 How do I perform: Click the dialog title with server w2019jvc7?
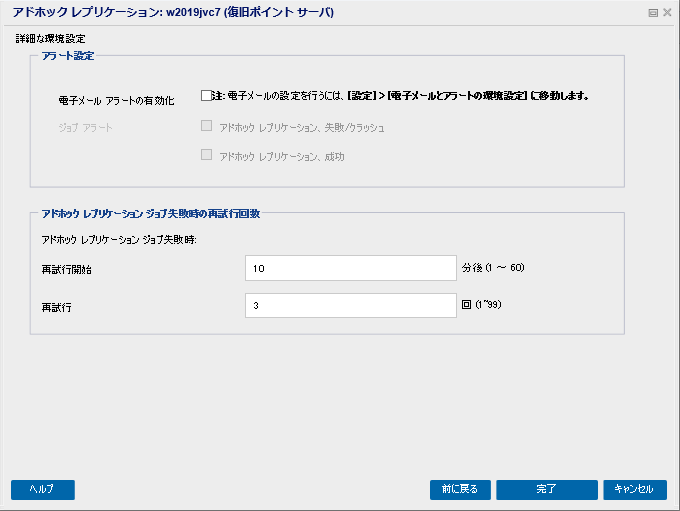173,12
